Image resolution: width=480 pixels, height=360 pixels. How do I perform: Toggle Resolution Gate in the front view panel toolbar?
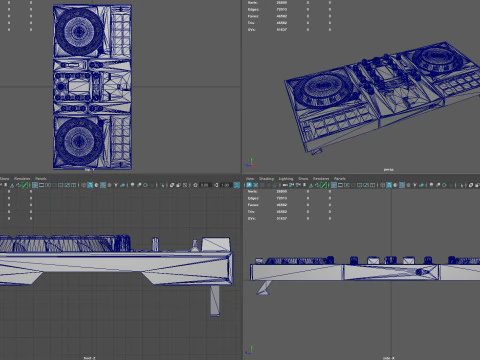tap(48, 185)
